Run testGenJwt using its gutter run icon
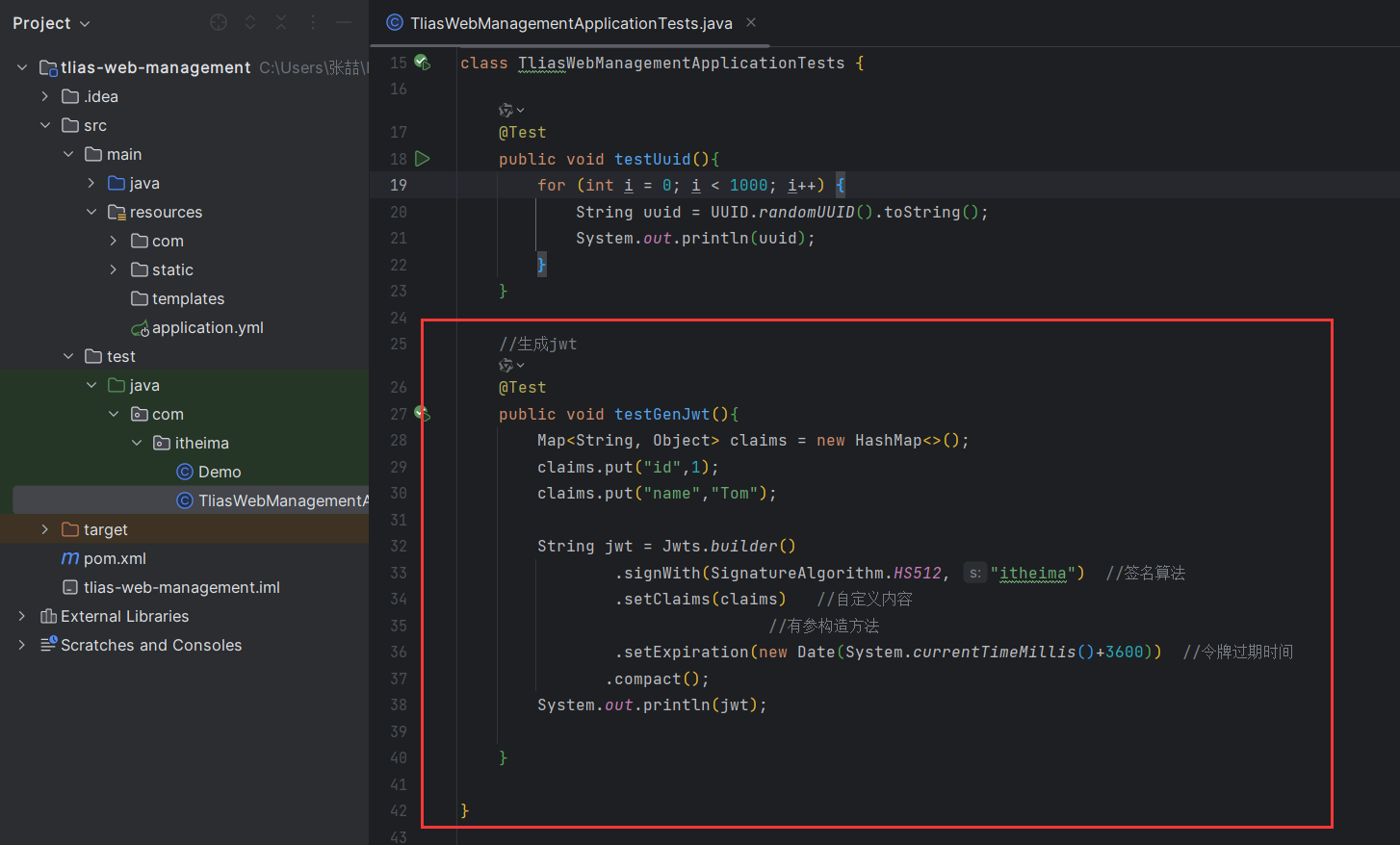Image resolution: width=1400 pixels, height=845 pixels. (x=422, y=411)
